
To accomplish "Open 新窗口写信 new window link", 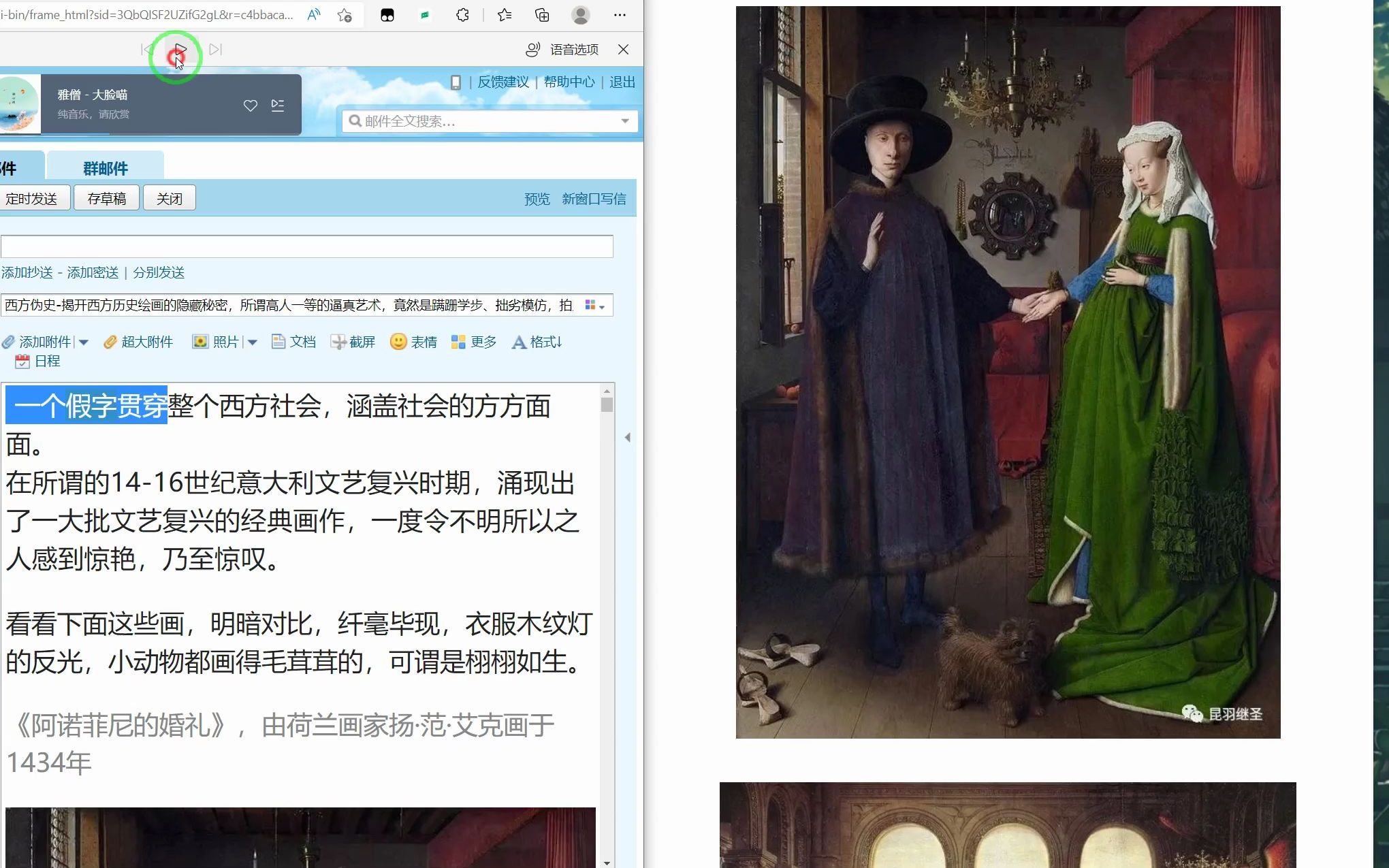I will pyautogui.click(x=594, y=199).
